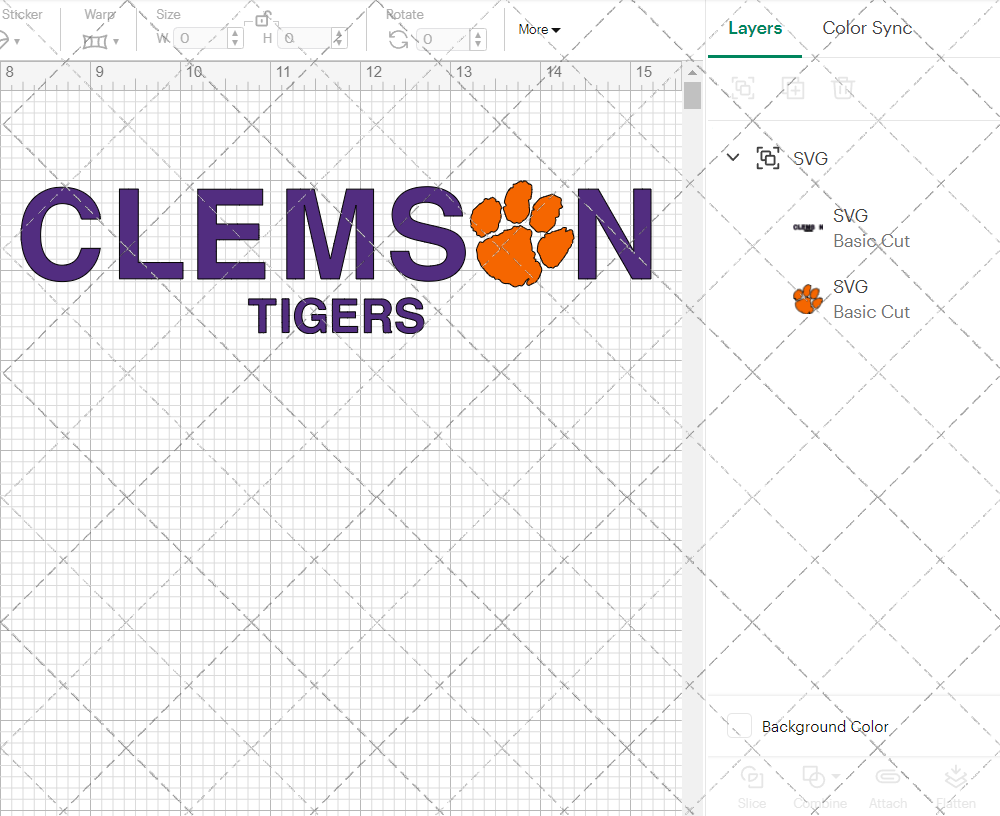Click the Warp tool icon
The image size is (1000, 816).
coord(96,38)
